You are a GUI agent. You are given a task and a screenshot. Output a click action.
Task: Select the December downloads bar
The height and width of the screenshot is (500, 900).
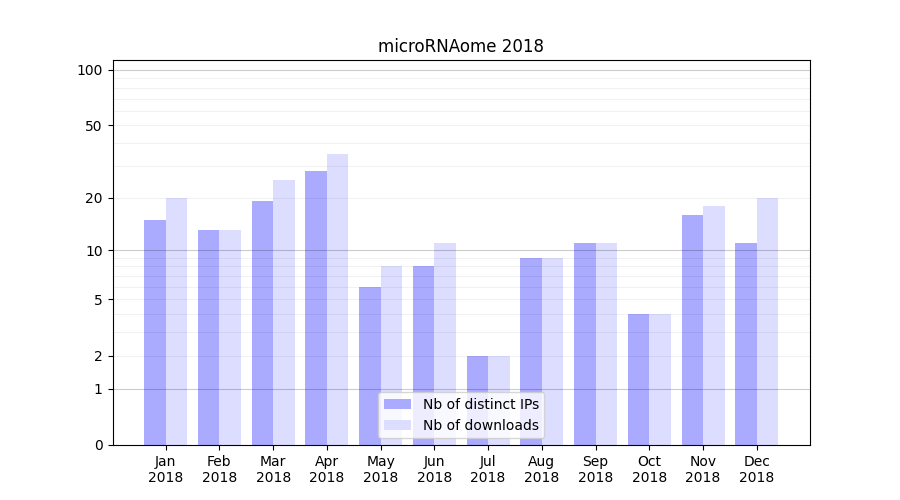coord(768,321)
